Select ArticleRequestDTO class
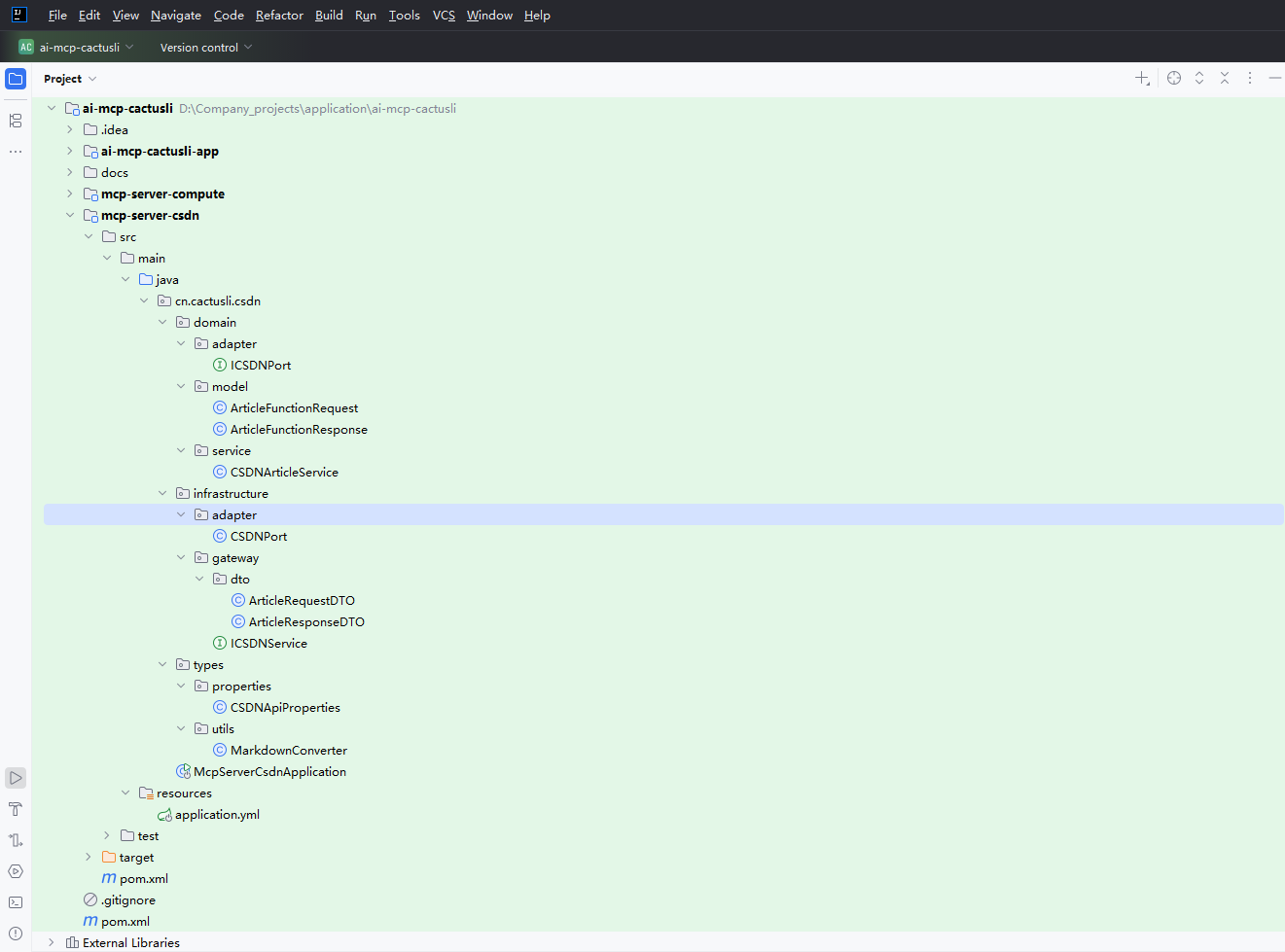The image size is (1285, 952). click(x=302, y=601)
